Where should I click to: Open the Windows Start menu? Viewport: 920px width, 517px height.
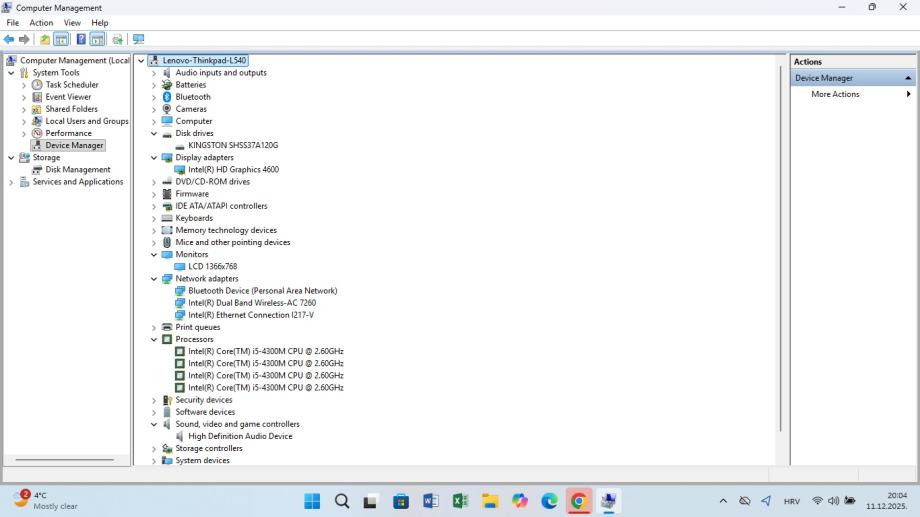click(312, 501)
